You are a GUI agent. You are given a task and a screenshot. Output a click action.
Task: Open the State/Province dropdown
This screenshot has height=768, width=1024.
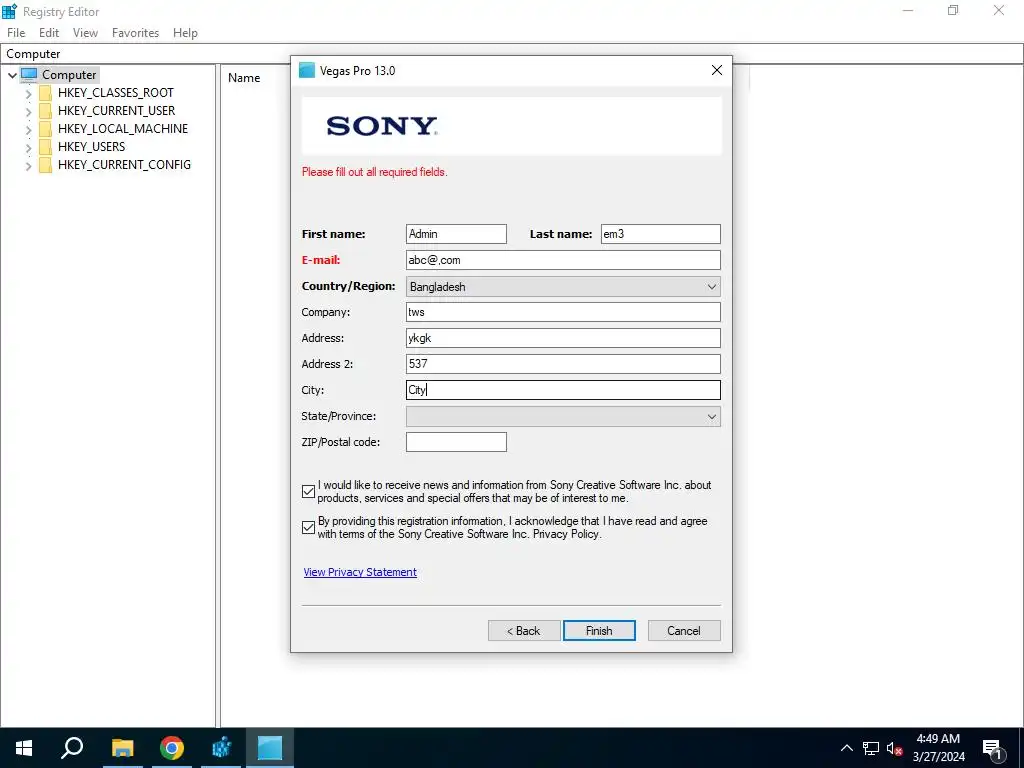563,417
